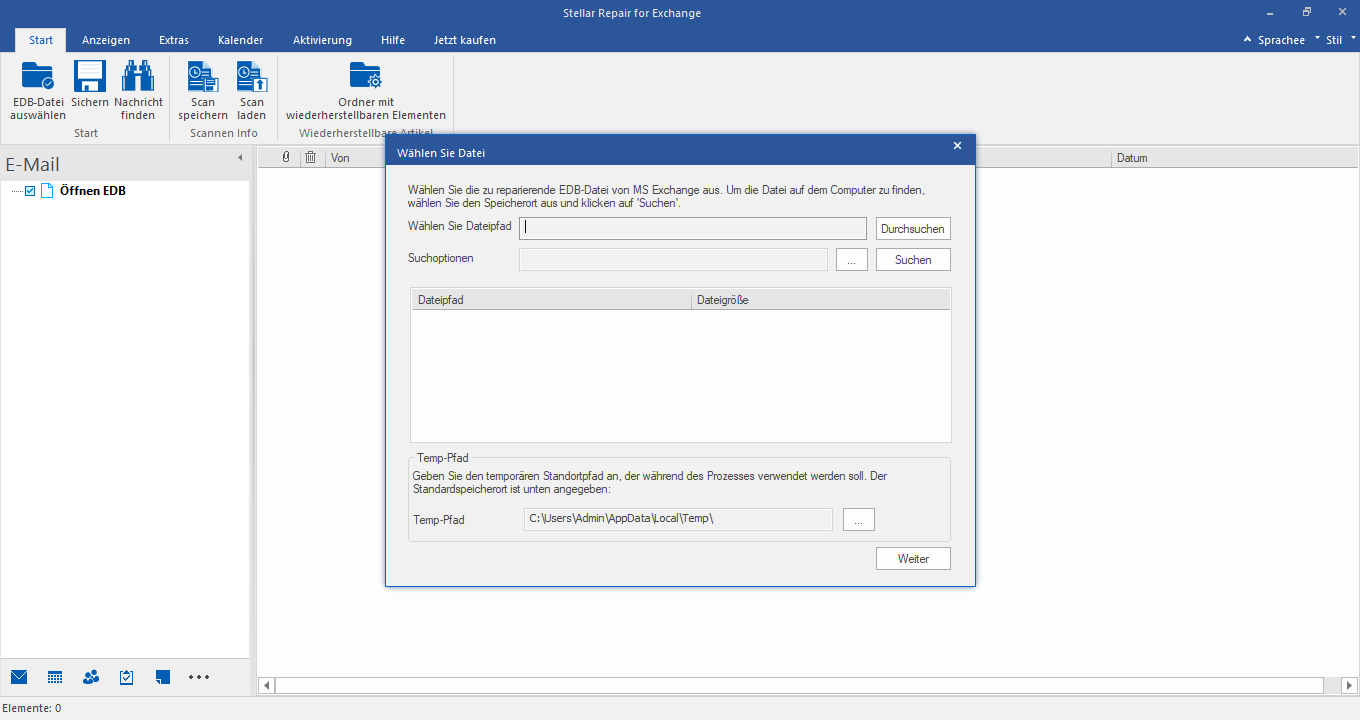Sort by Dateigröße column header
Image resolution: width=1360 pixels, height=720 pixels.
(820, 300)
